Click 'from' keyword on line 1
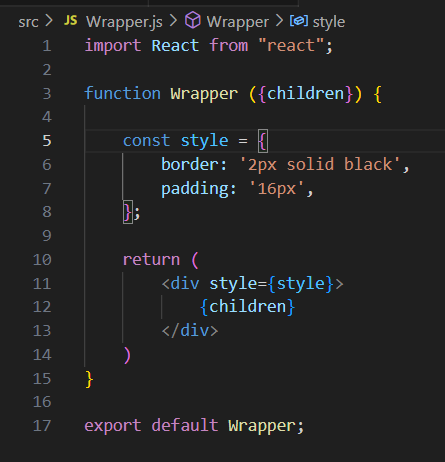445x462 pixels. [x=229, y=46]
